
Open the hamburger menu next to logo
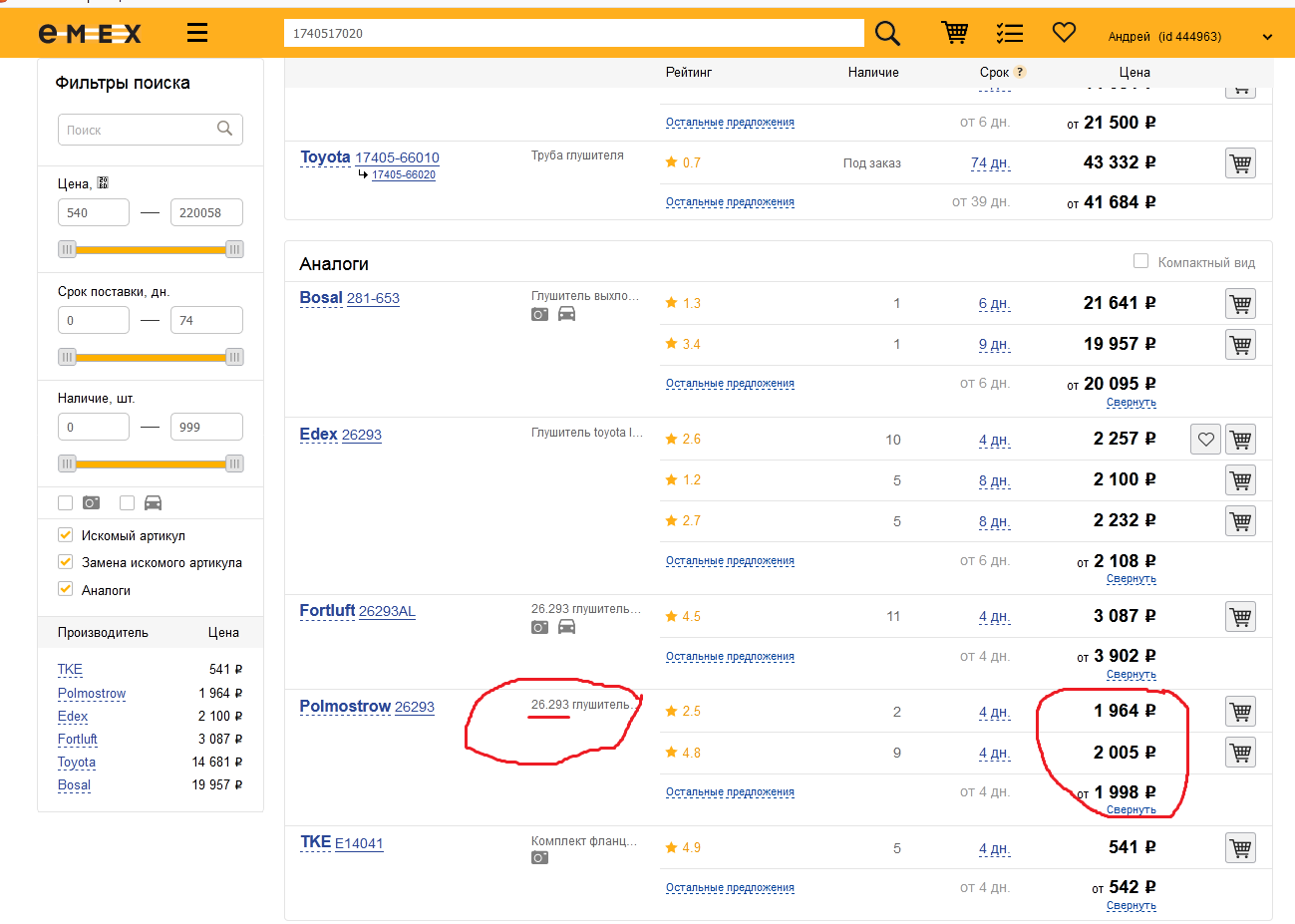[x=197, y=33]
